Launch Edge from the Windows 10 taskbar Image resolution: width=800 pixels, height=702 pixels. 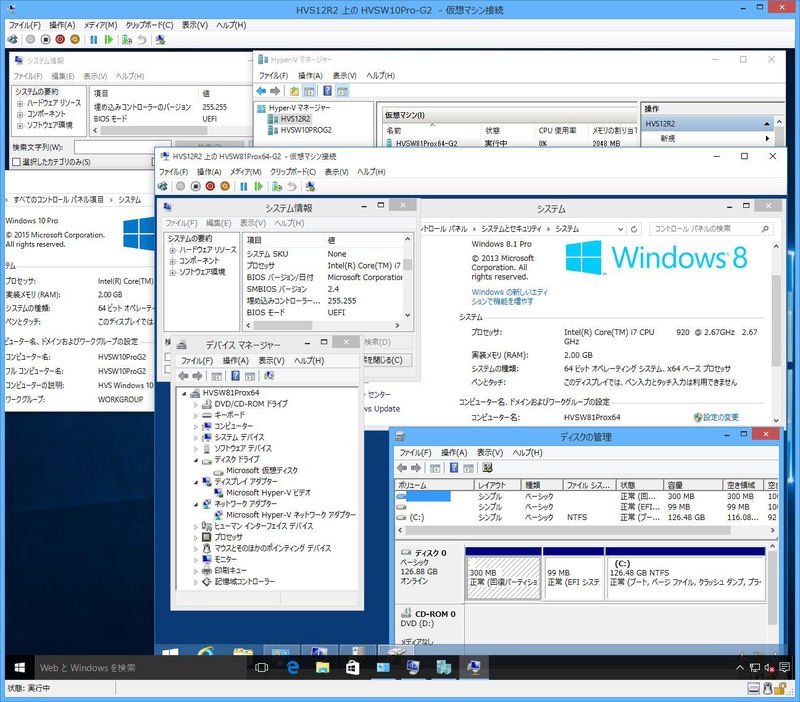(x=293, y=667)
